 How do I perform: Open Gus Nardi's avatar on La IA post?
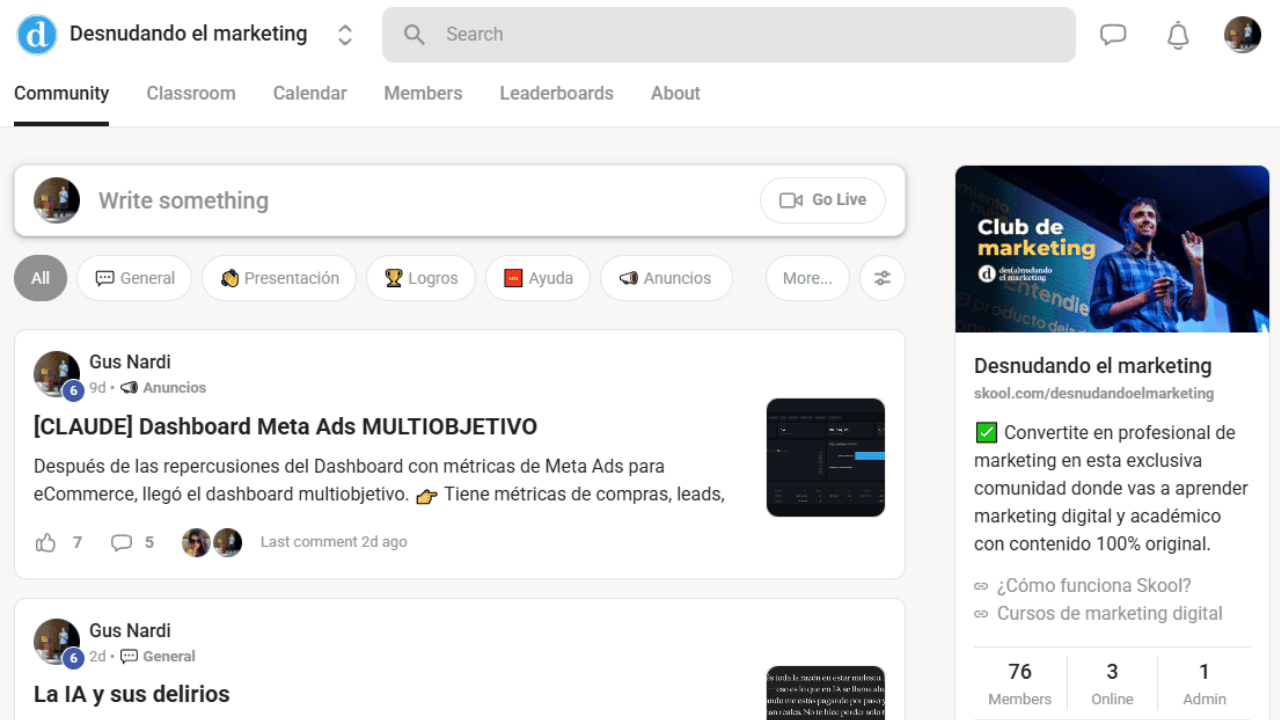tap(57, 643)
